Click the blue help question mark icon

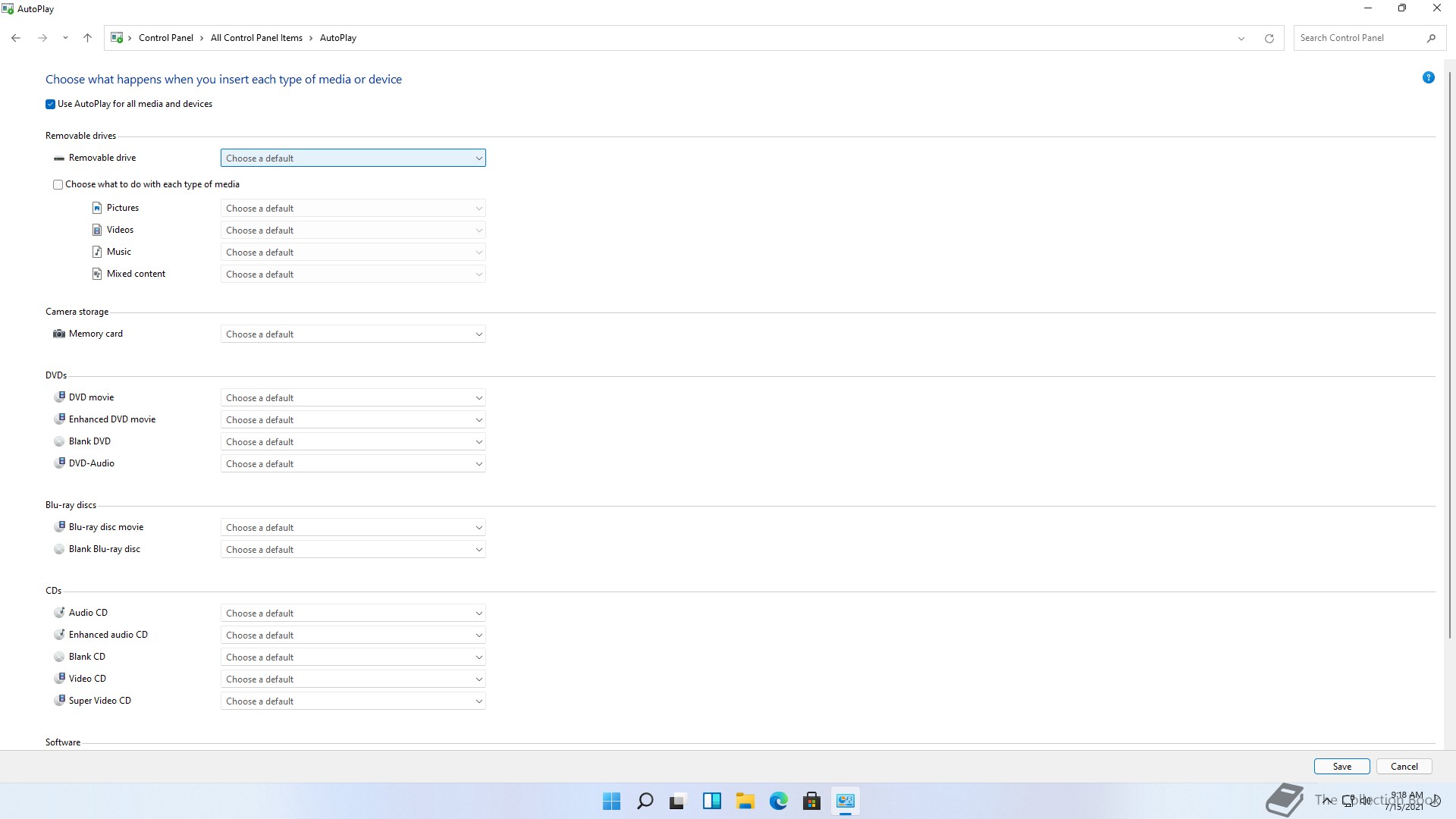pos(1428,77)
